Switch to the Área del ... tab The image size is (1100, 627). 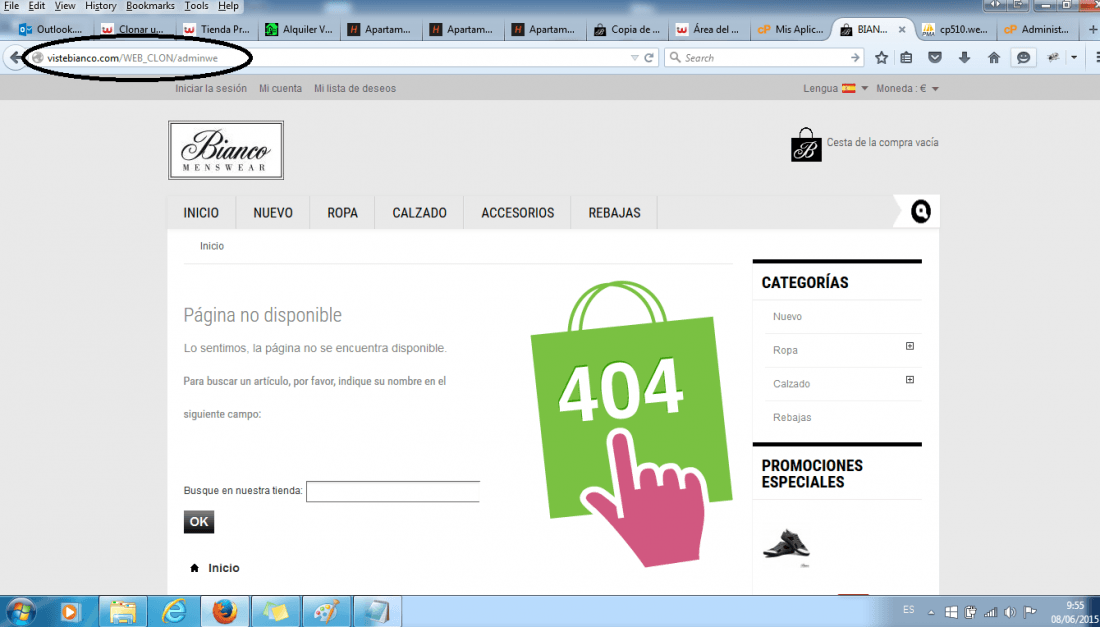pyautogui.click(x=709, y=29)
